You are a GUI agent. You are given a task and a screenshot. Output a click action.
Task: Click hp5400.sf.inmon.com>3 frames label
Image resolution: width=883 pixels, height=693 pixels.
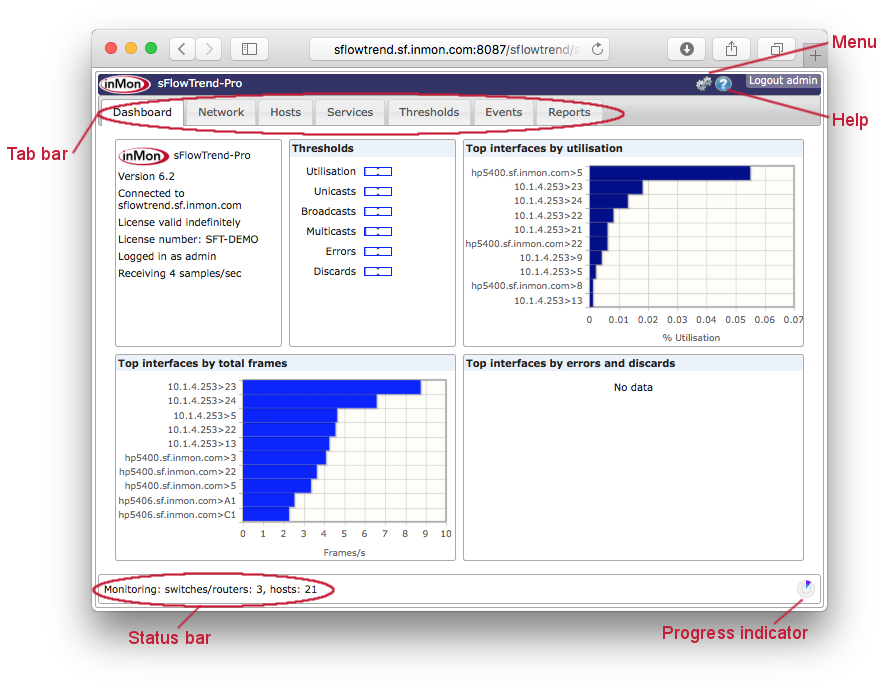point(180,458)
